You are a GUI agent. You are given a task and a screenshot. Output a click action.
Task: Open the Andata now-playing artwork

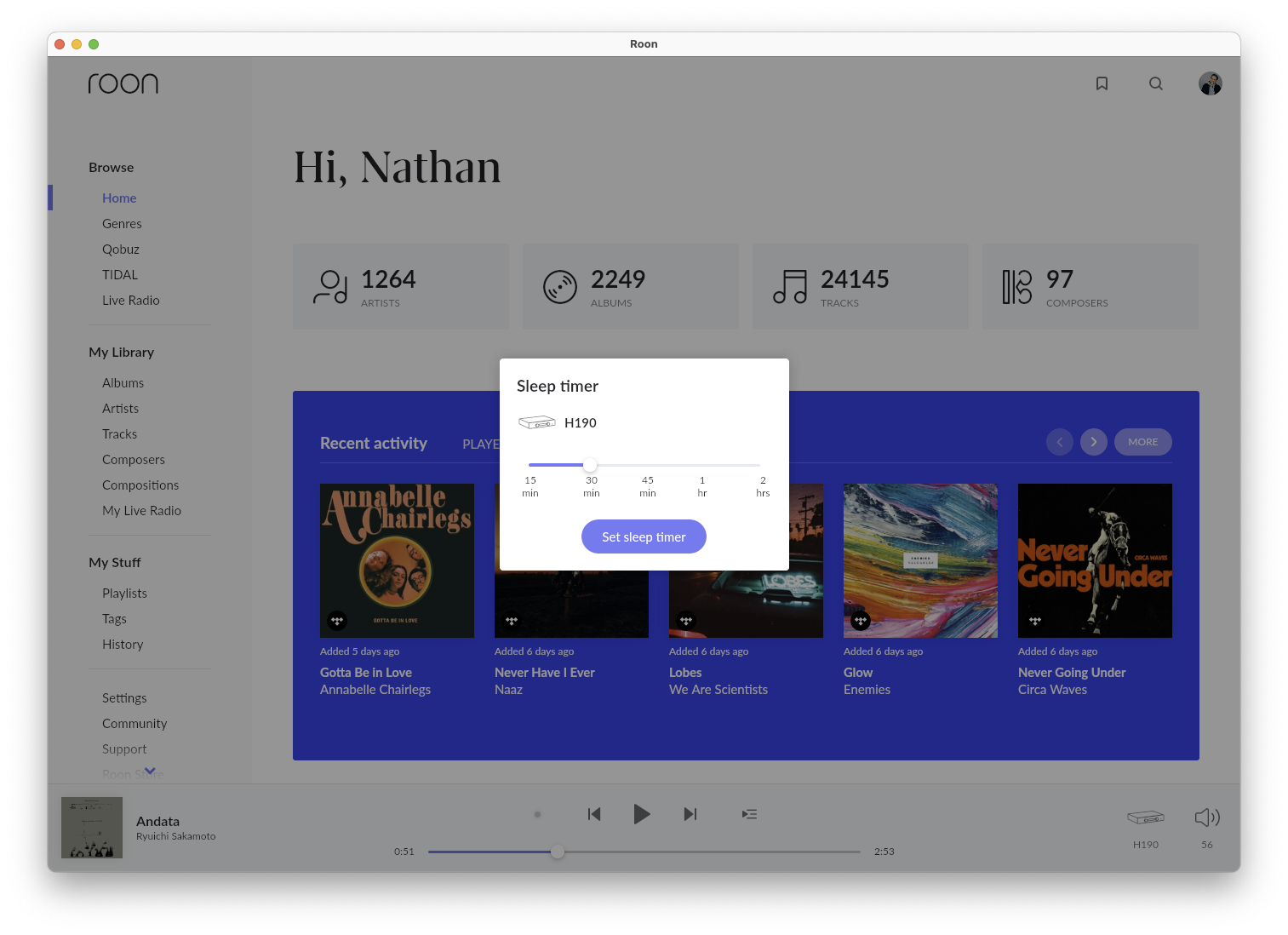coord(92,828)
